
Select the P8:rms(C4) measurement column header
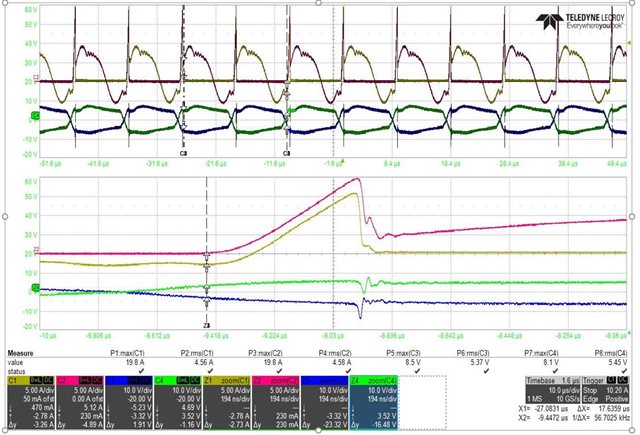tap(611, 353)
